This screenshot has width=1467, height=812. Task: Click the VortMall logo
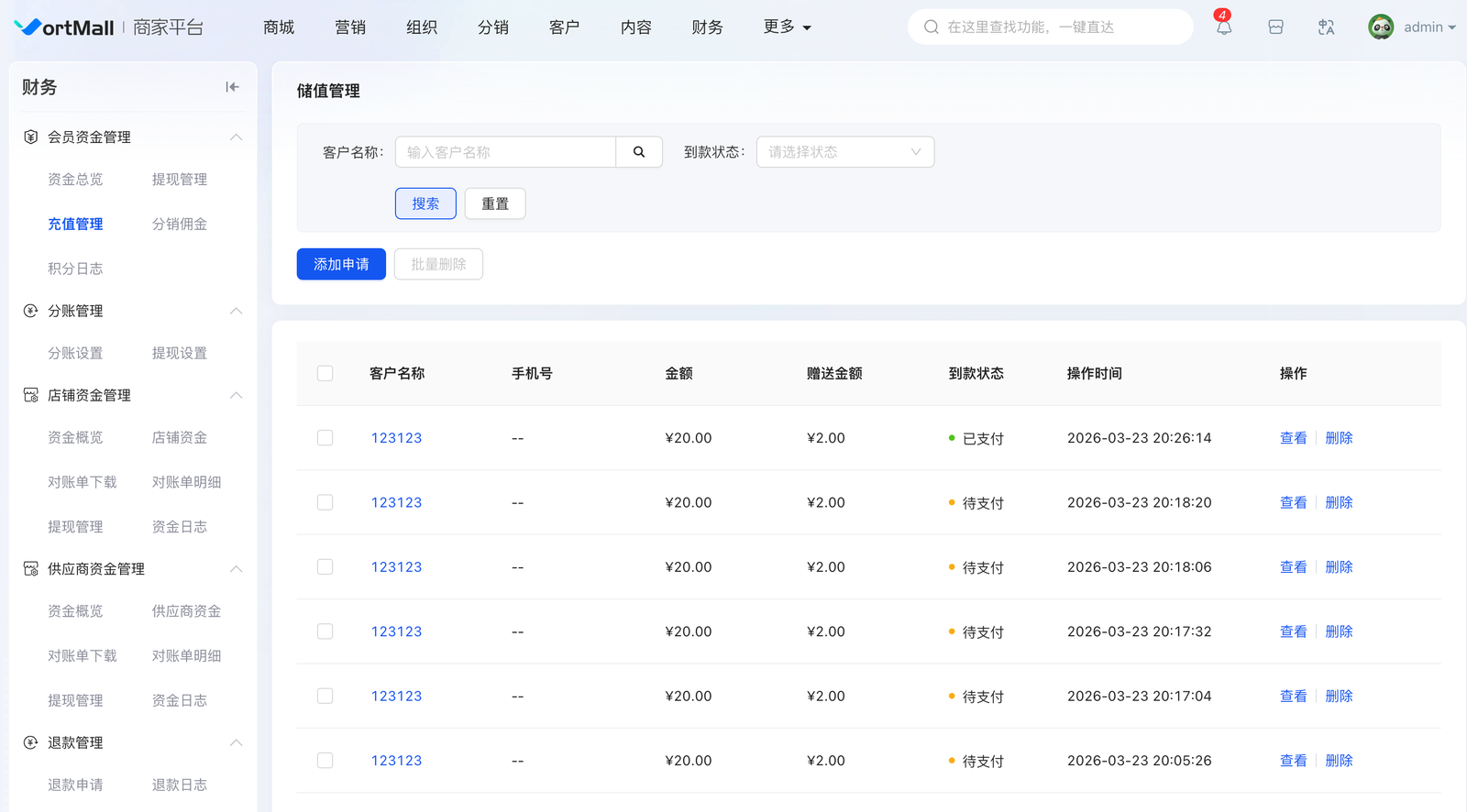(65, 27)
